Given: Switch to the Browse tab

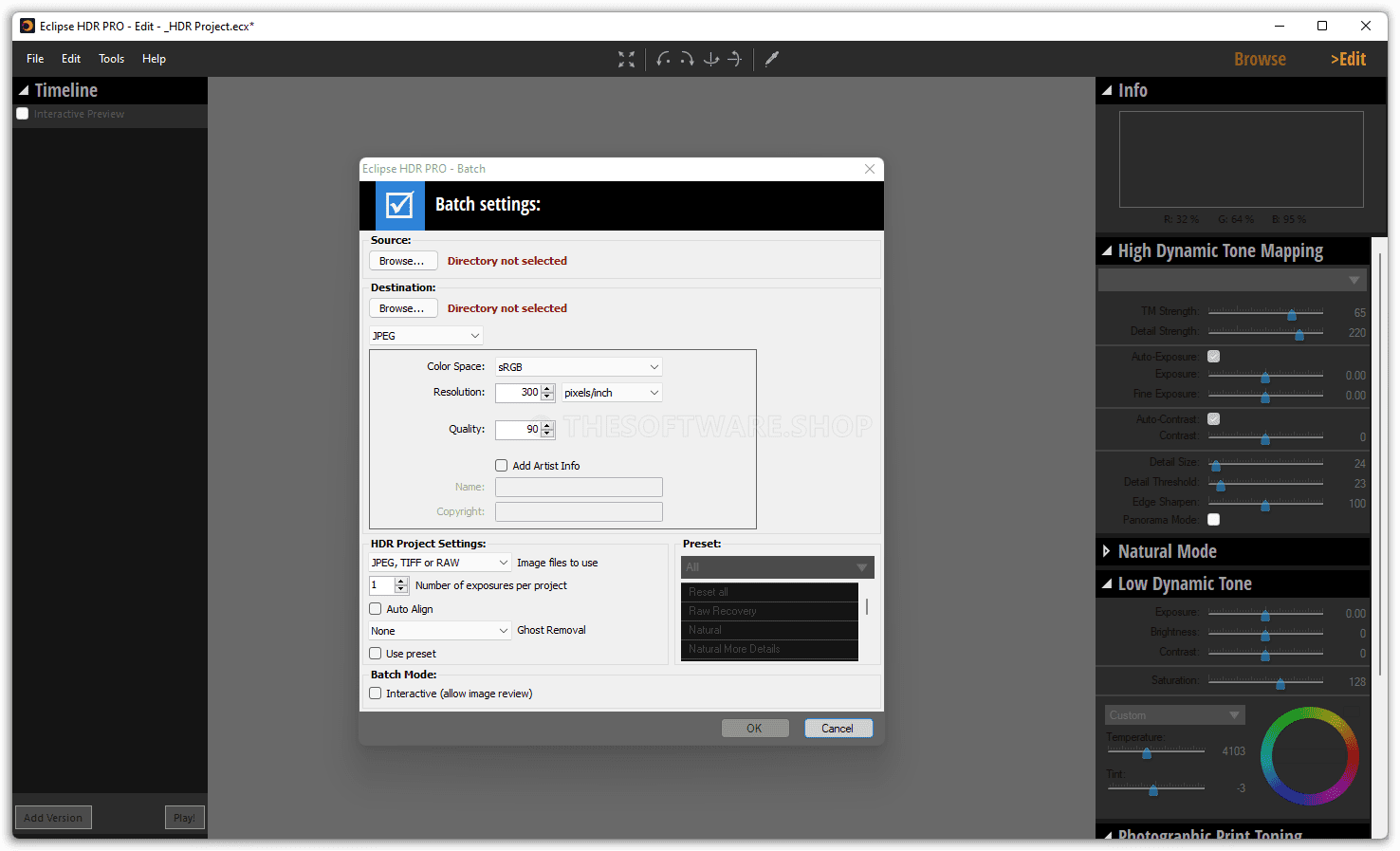Looking at the screenshot, I should click(1260, 59).
